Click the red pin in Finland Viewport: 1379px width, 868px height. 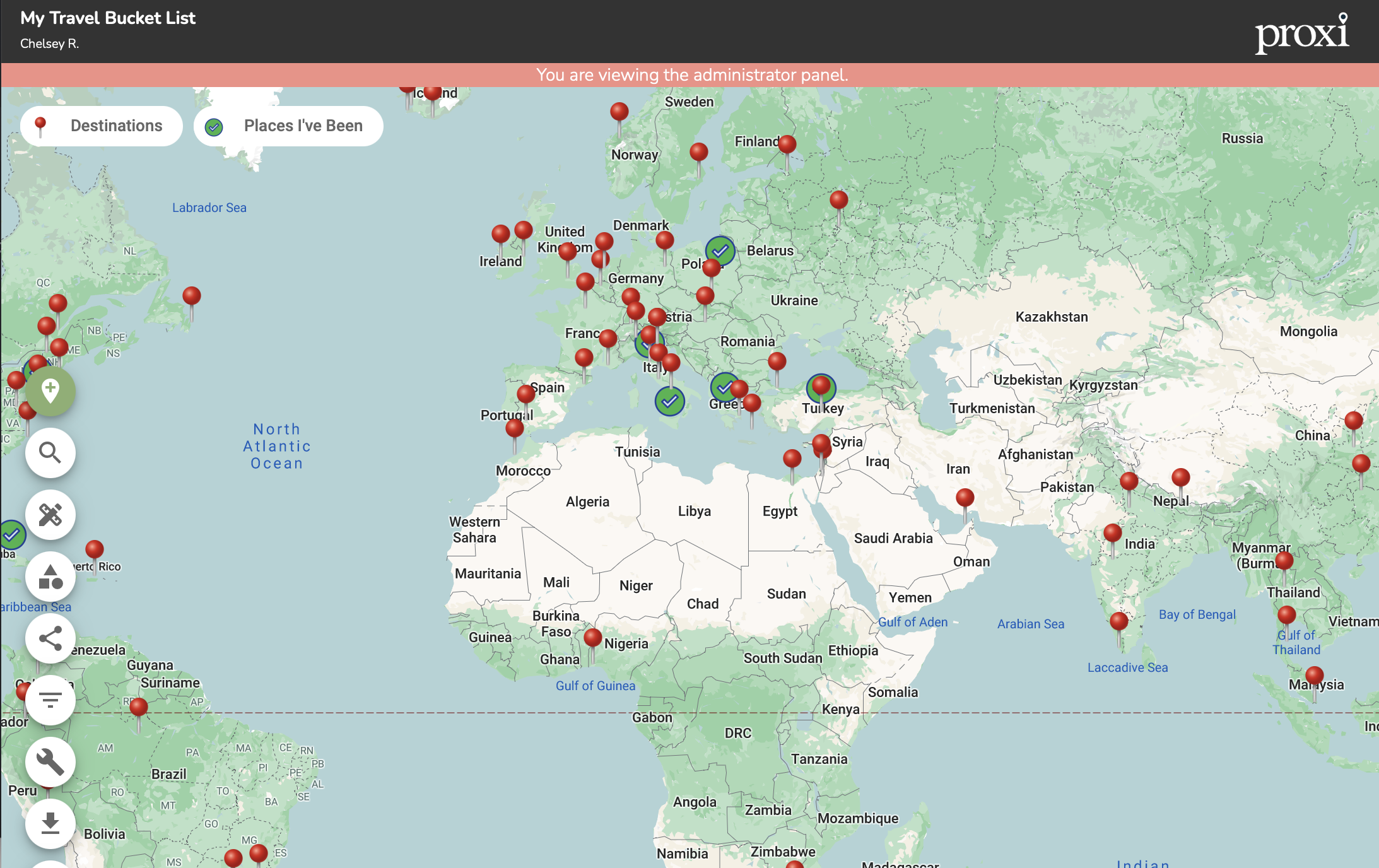(x=787, y=144)
